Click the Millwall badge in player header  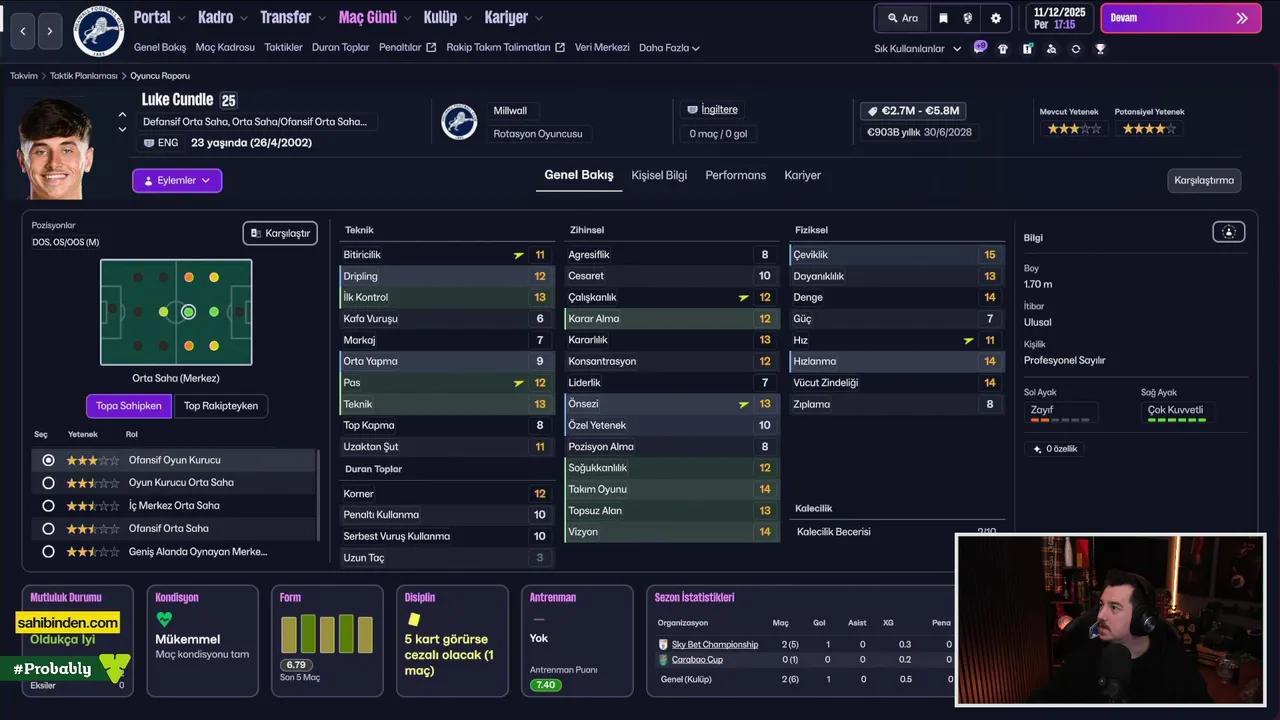pyautogui.click(x=460, y=122)
